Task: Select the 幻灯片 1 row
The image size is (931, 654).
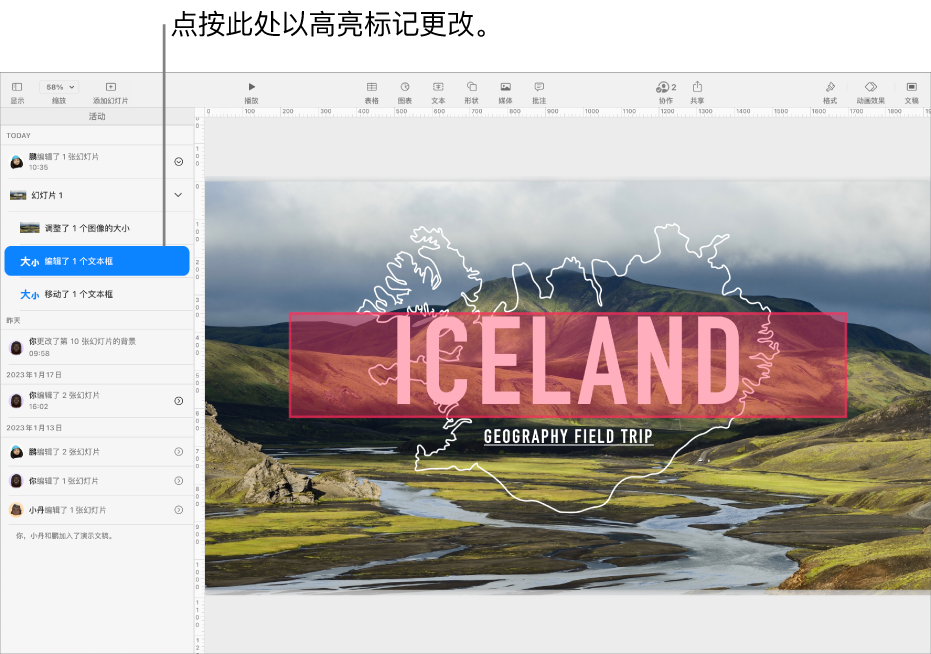Action: [x=97, y=195]
